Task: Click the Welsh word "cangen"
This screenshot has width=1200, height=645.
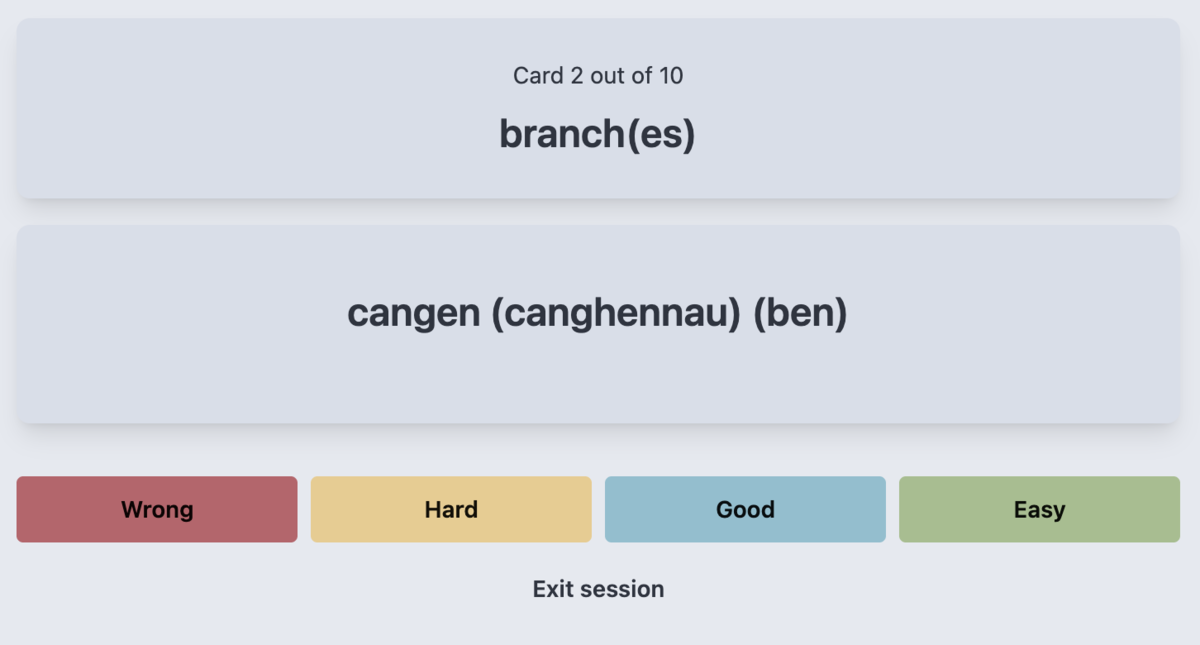Action: (413, 313)
